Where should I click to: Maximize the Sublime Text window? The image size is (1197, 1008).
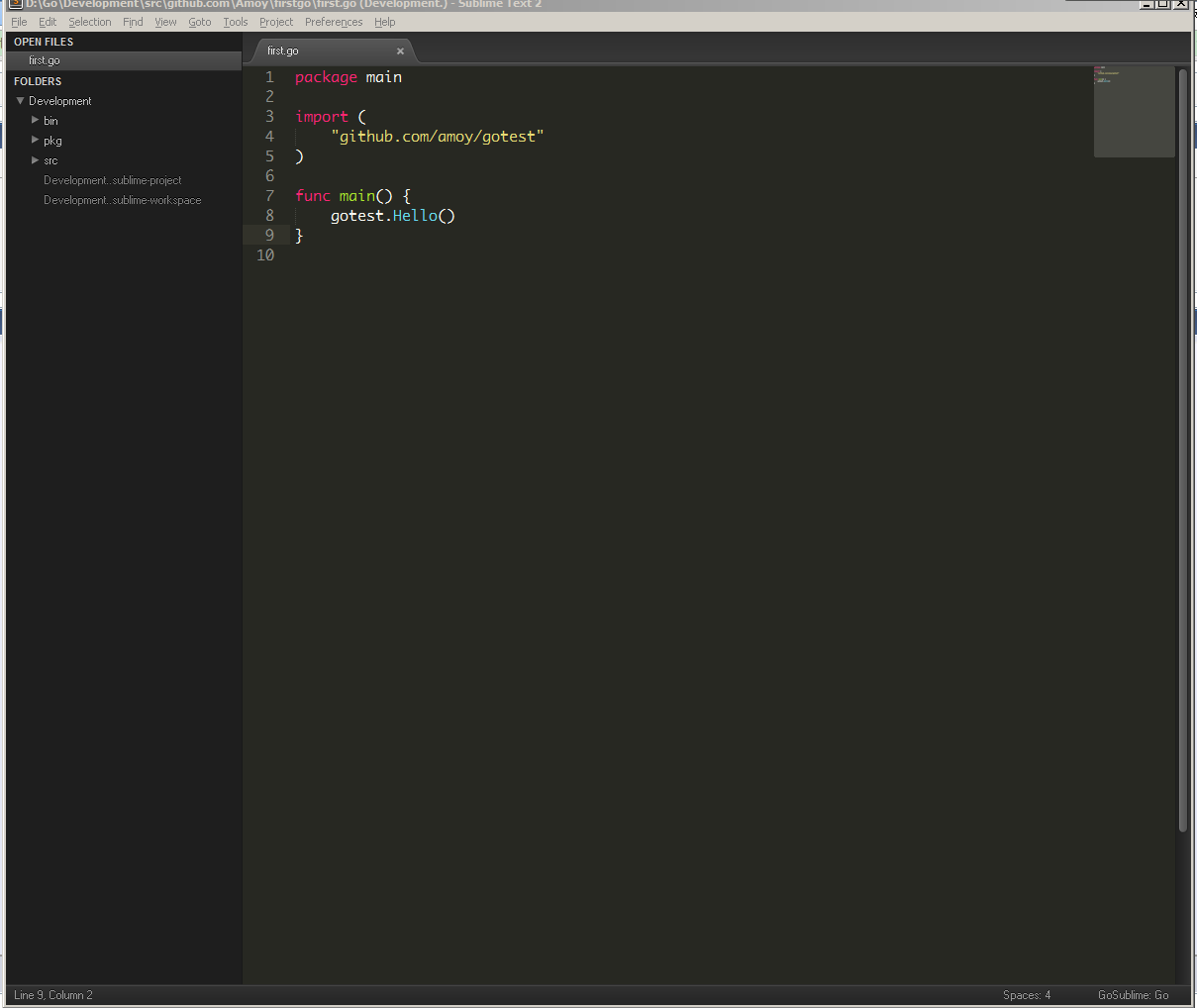(x=1163, y=4)
